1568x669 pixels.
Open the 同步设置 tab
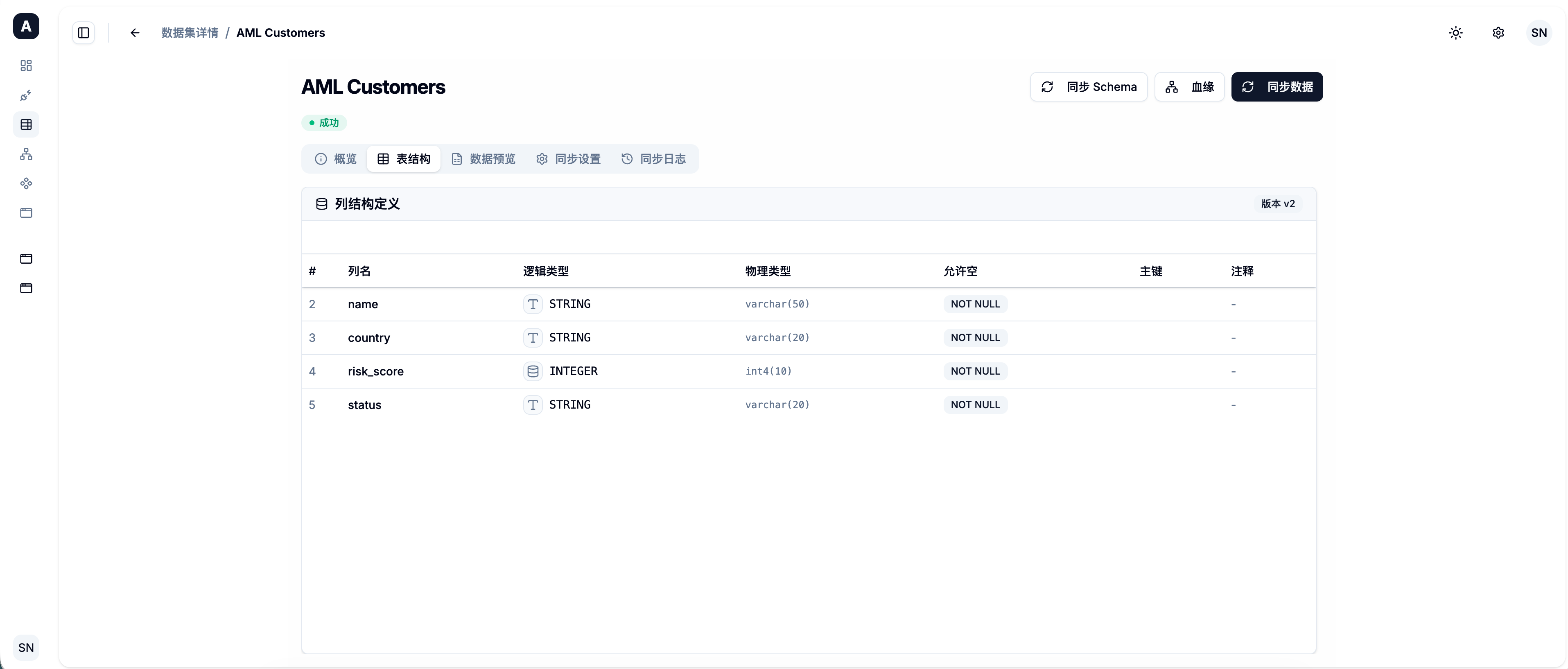[x=569, y=159]
